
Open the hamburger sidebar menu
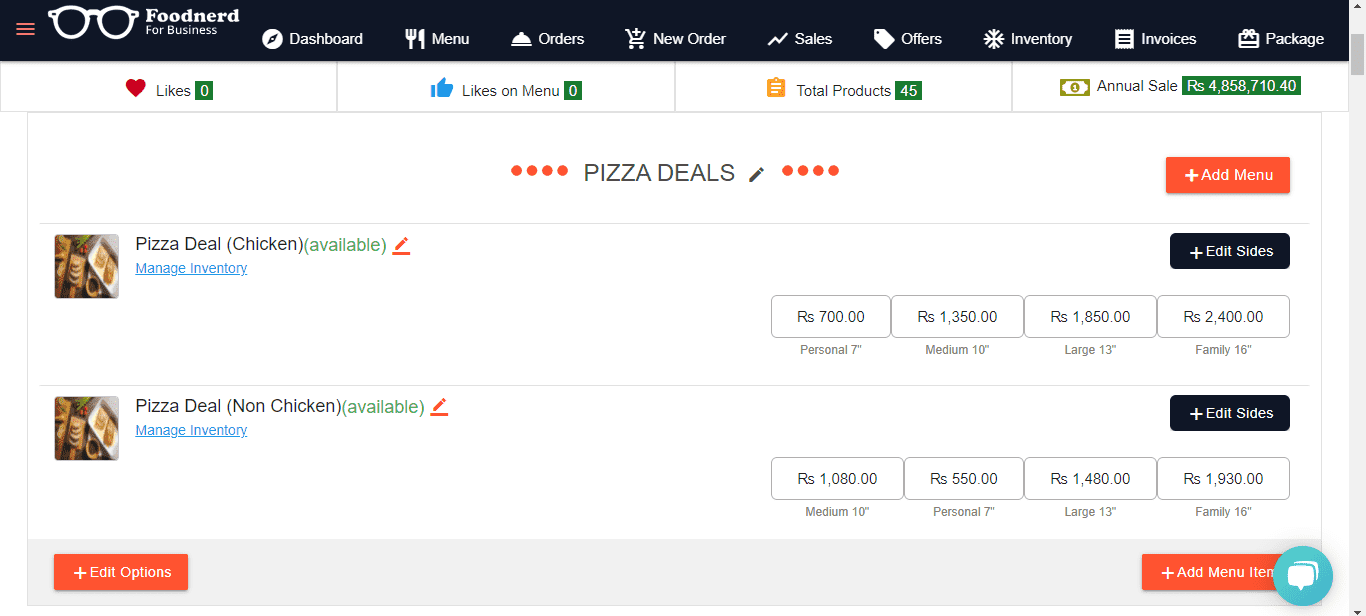[x=25, y=29]
